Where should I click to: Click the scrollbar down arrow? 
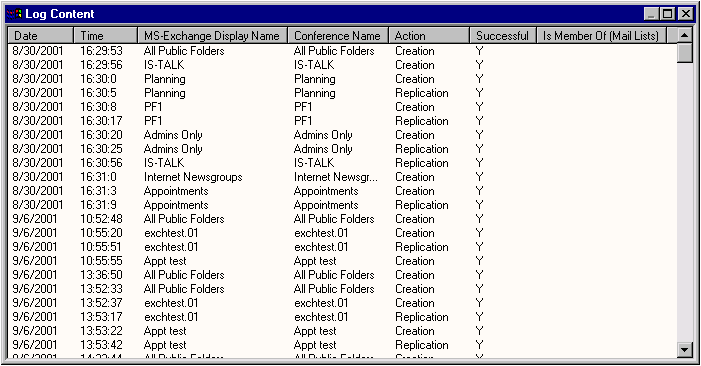[684, 349]
